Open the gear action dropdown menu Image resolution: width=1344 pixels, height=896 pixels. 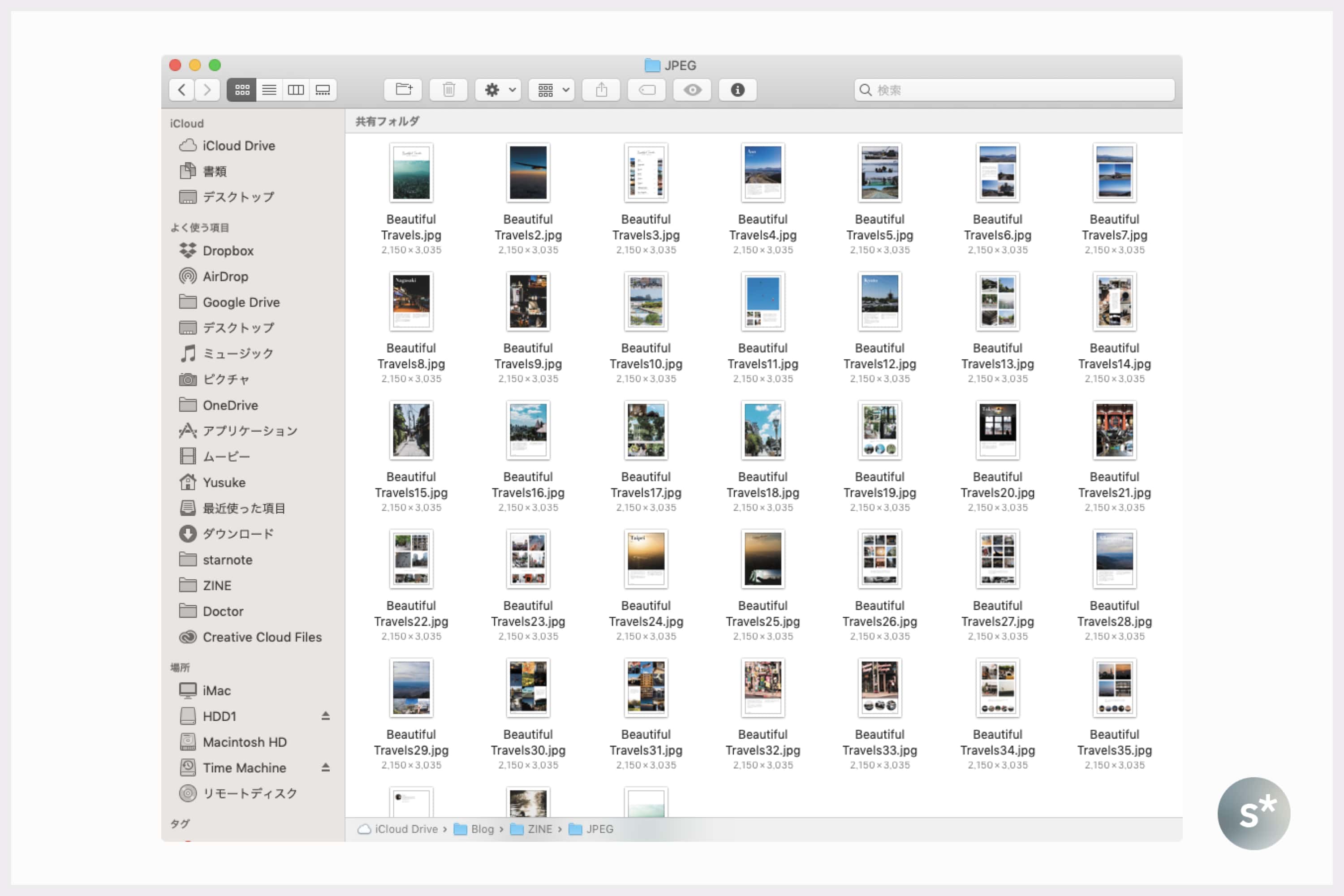(x=498, y=90)
